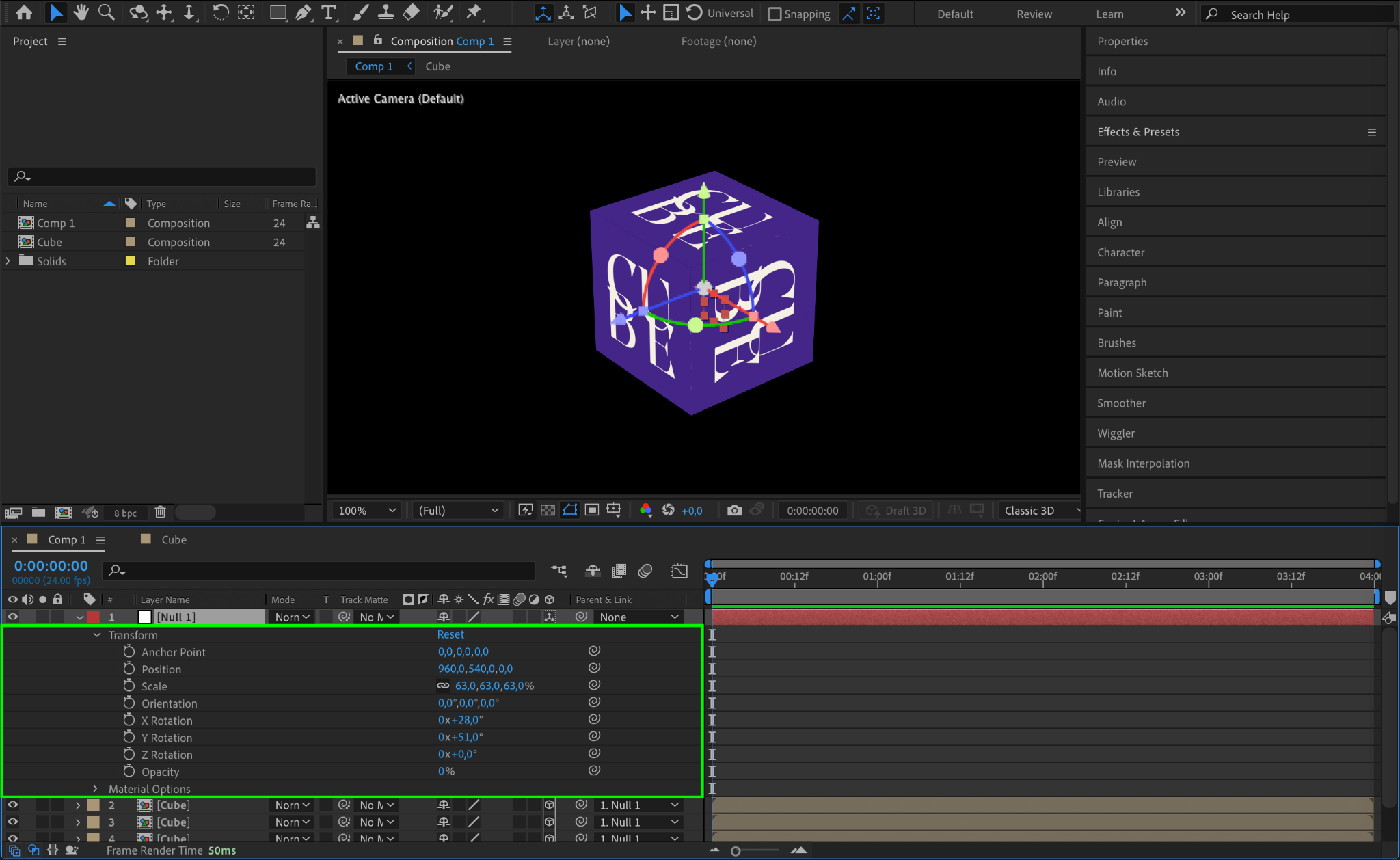Select the Hand tool
The height and width of the screenshot is (860, 1400).
click(x=81, y=12)
